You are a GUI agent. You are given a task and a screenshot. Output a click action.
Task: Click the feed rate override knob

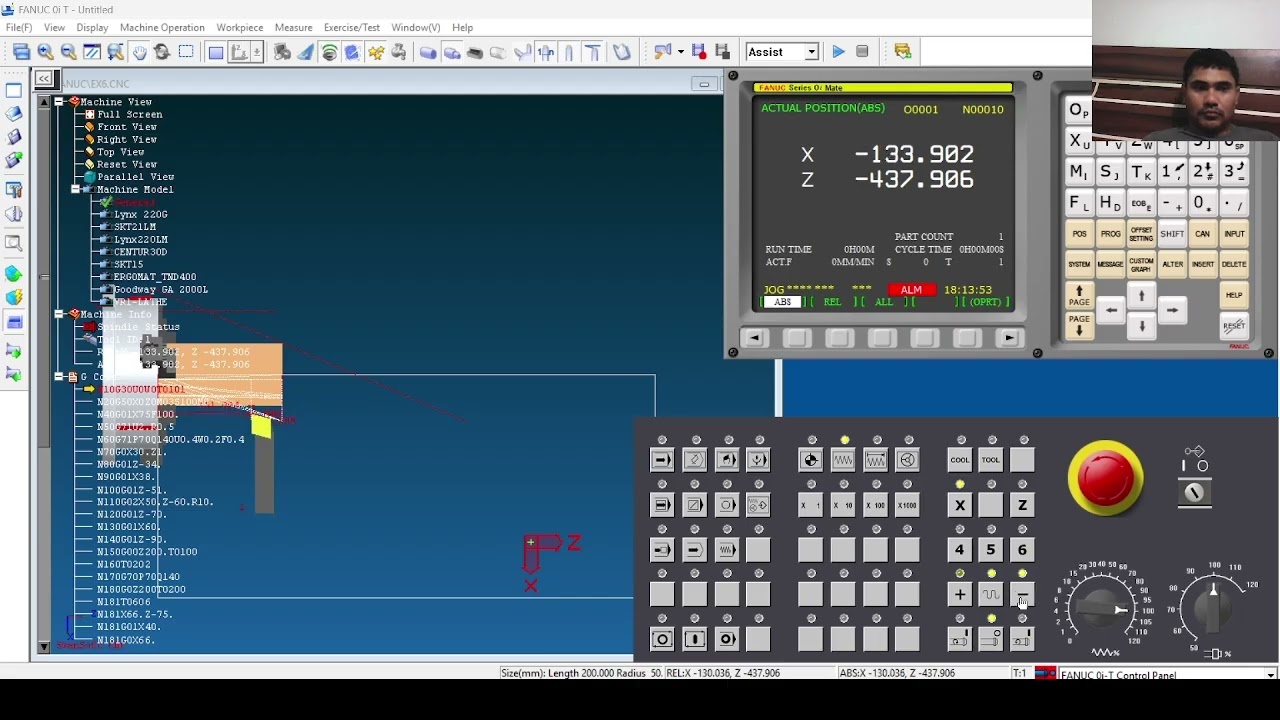coord(1103,607)
